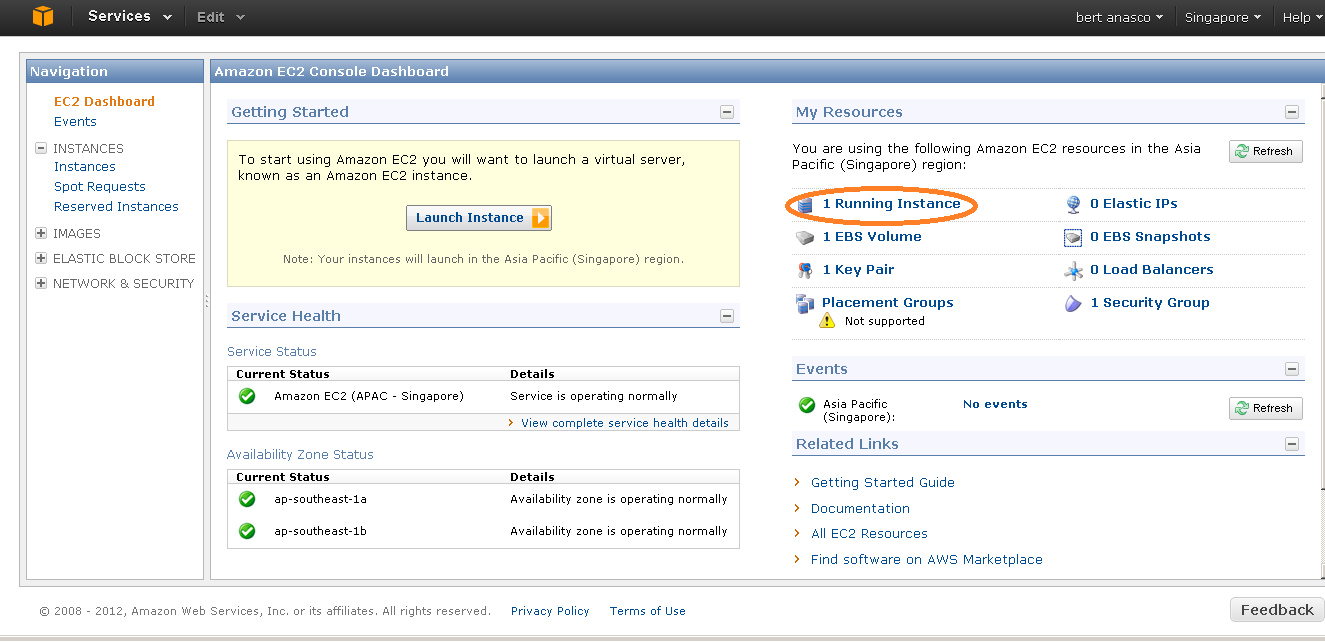Click the Running Instance server icon
The image size is (1325, 642).
806,204
